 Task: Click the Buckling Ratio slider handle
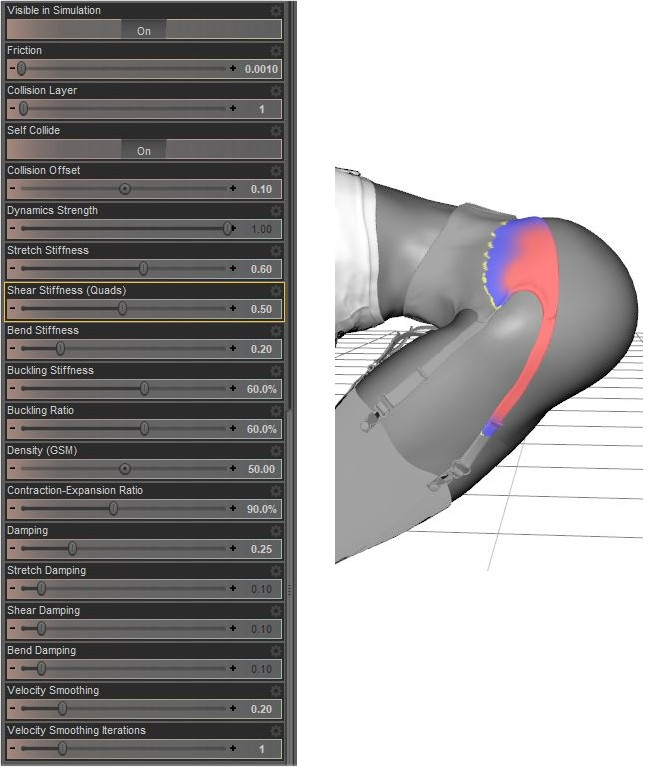click(144, 429)
